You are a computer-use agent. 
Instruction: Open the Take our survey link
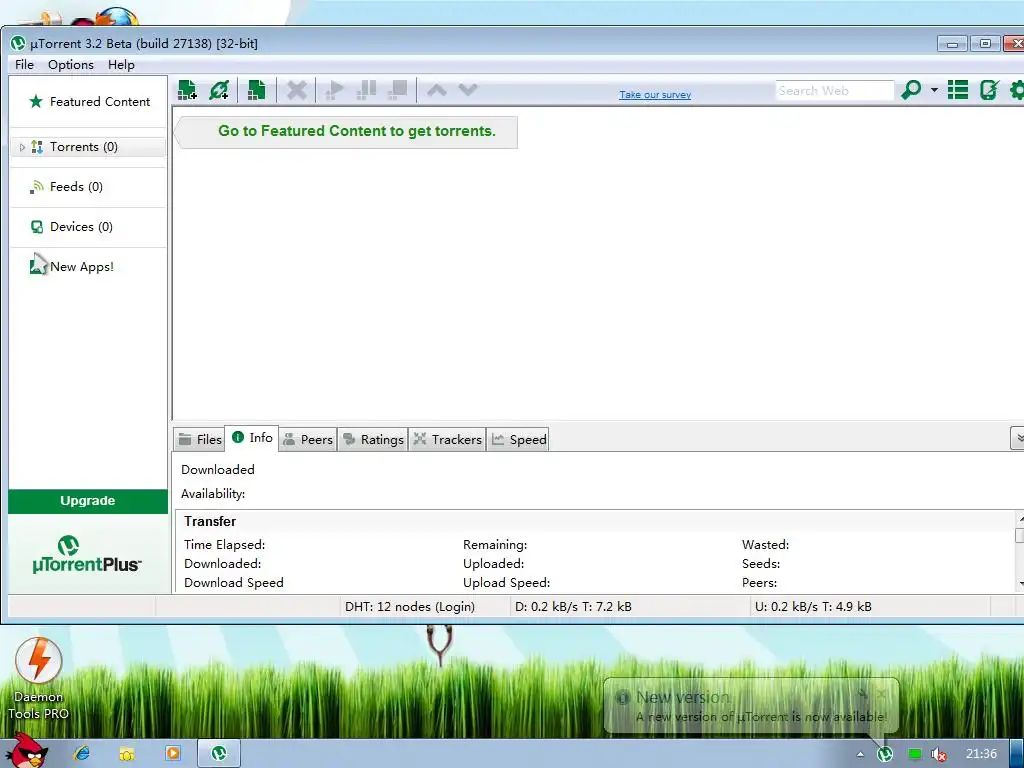[655, 95]
